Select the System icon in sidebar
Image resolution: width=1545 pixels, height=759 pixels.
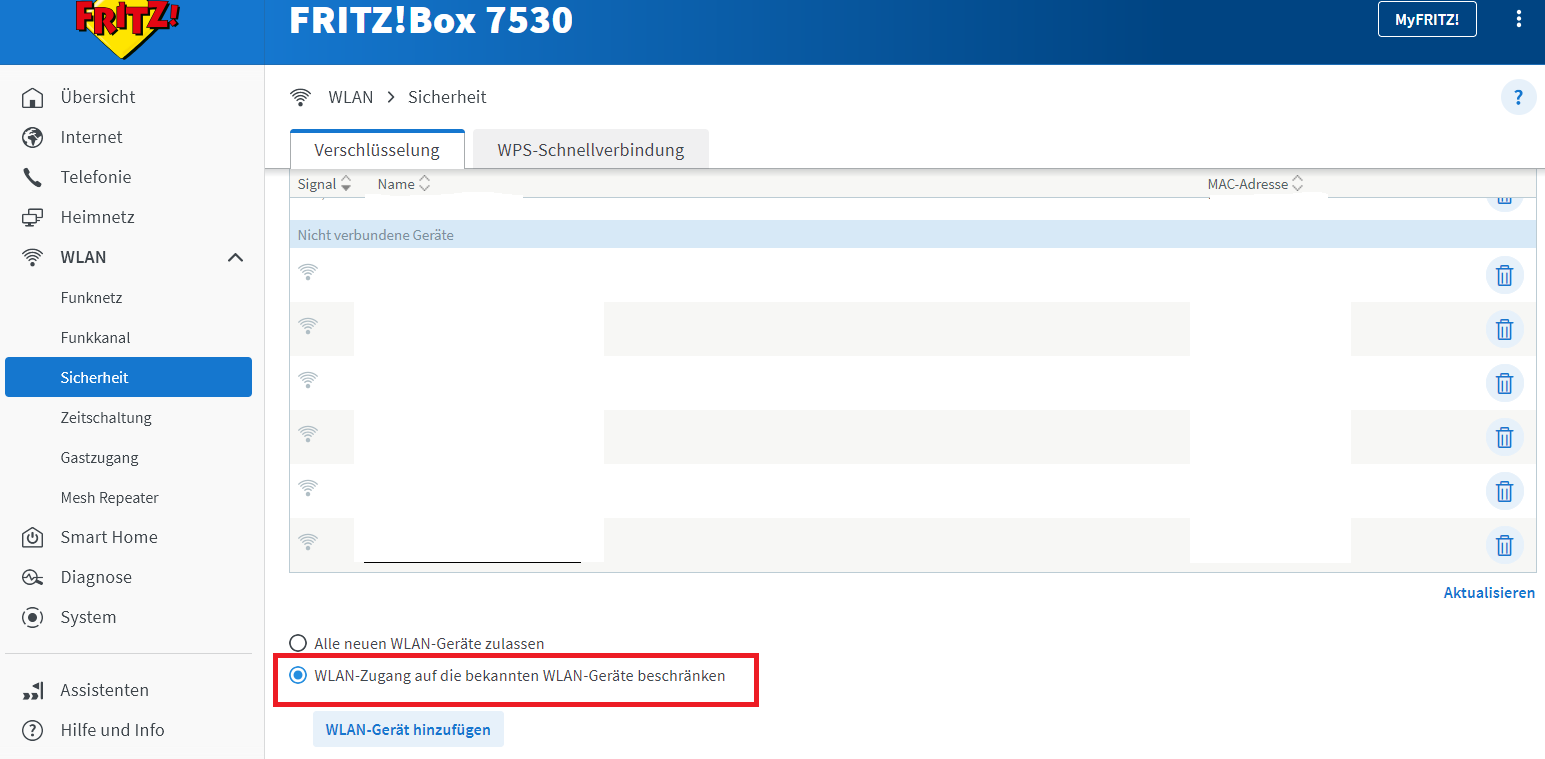click(x=33, y=617)
